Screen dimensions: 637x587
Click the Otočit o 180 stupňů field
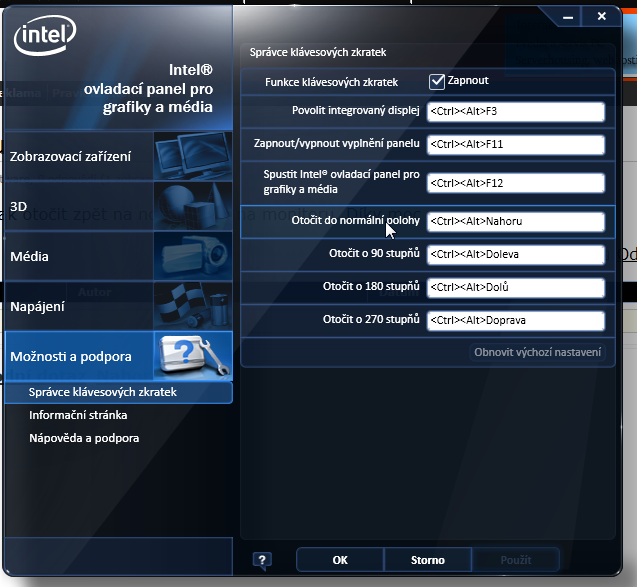[516, 288]
